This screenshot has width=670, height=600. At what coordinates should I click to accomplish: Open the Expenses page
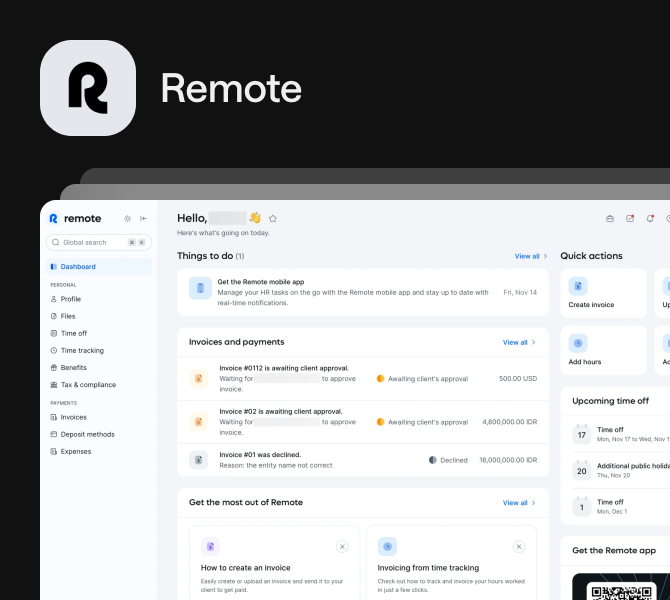pos(76,451)
